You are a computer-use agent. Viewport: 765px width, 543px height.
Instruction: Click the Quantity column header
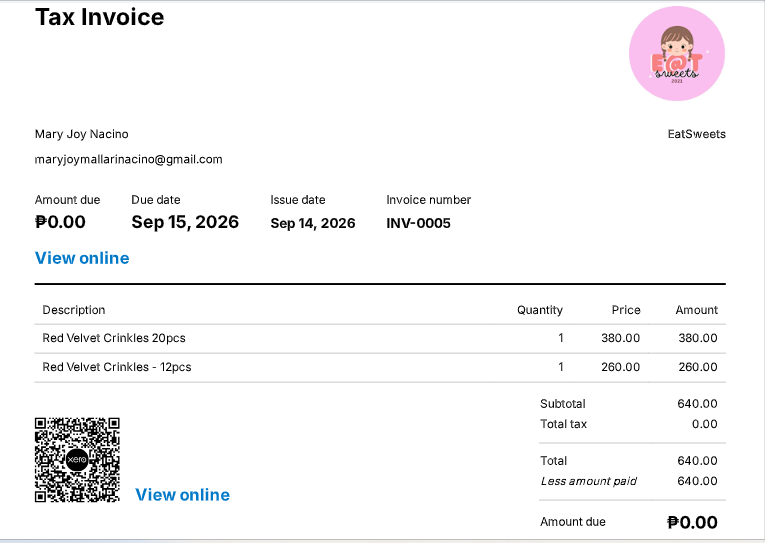point(540,310)
